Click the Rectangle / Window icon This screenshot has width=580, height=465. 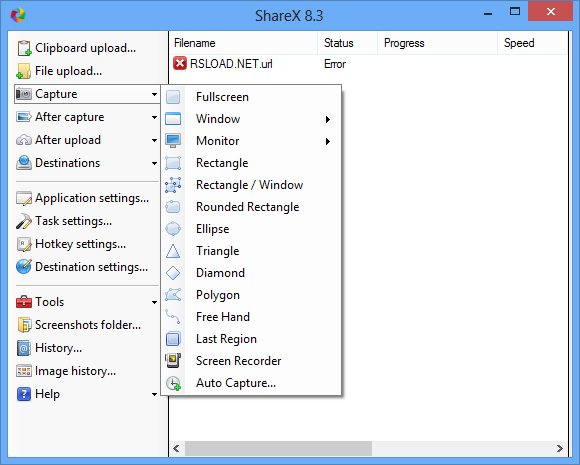[173, 185]
